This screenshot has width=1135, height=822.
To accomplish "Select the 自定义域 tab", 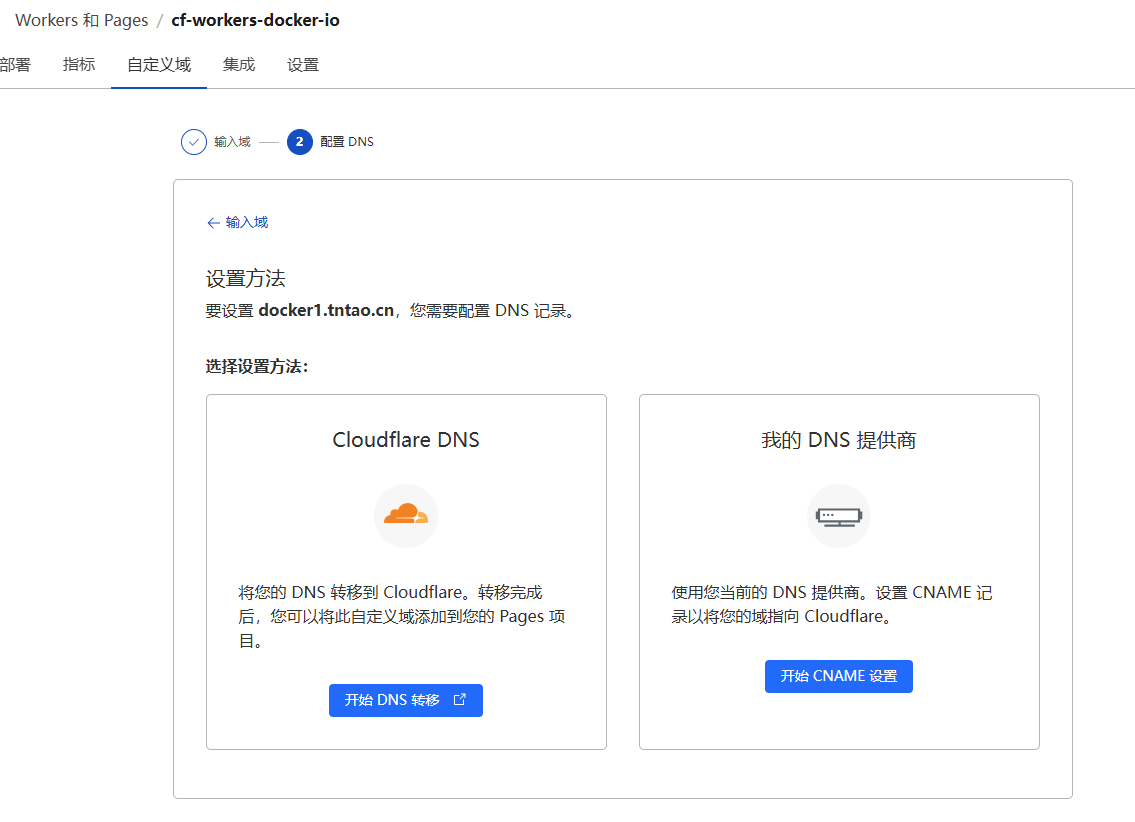I will pos(159,65).
